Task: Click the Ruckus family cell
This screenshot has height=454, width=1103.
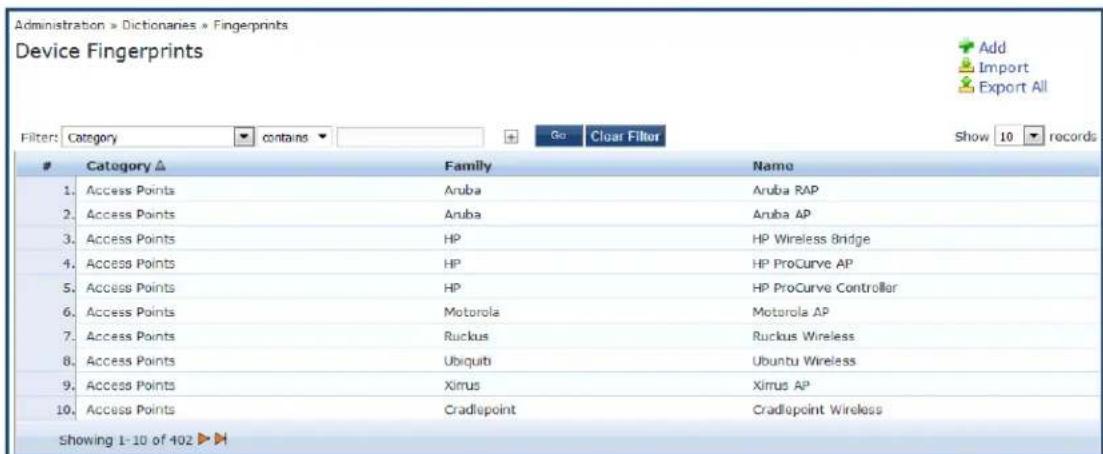Action: (x=466, y=337)
